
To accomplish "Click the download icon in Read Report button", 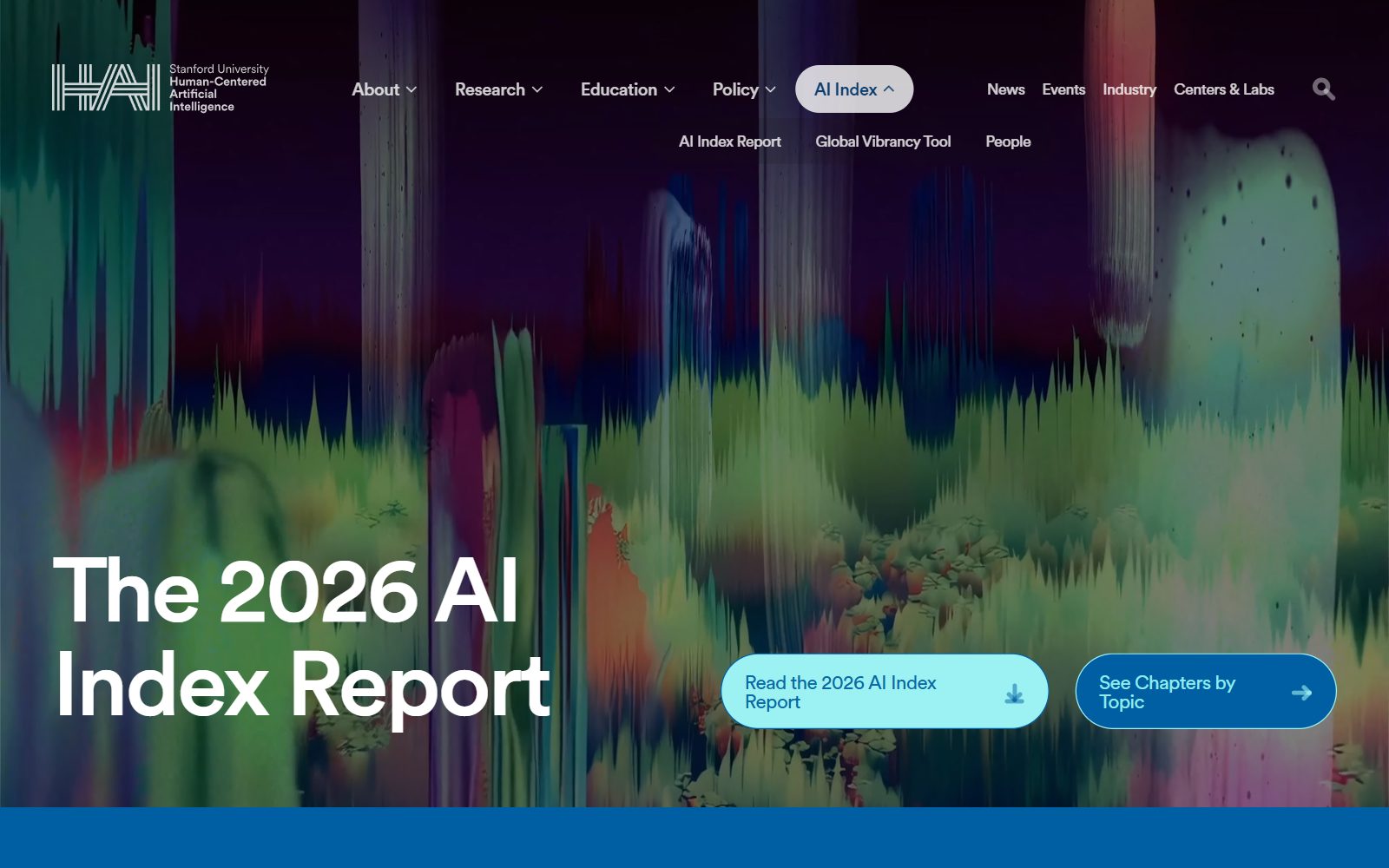I will point(1014,693).
